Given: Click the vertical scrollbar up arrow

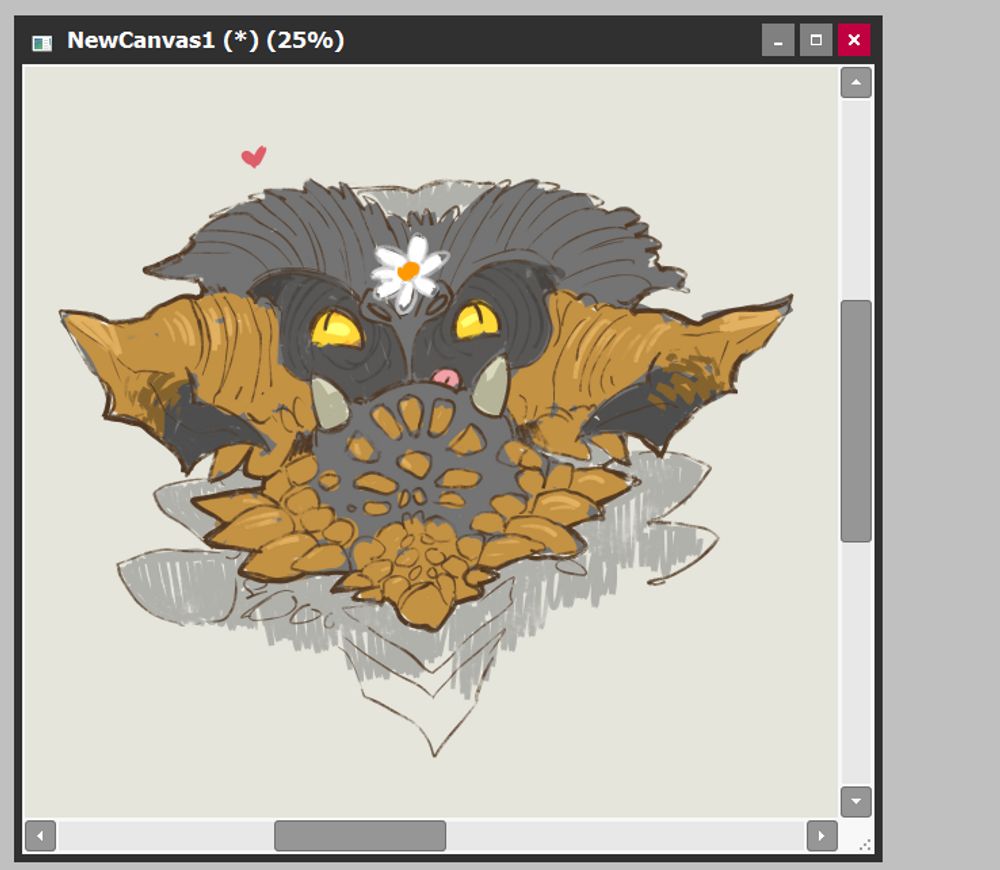Looking at the screenshot, I should pyautogui.click(x=856, y=83).
